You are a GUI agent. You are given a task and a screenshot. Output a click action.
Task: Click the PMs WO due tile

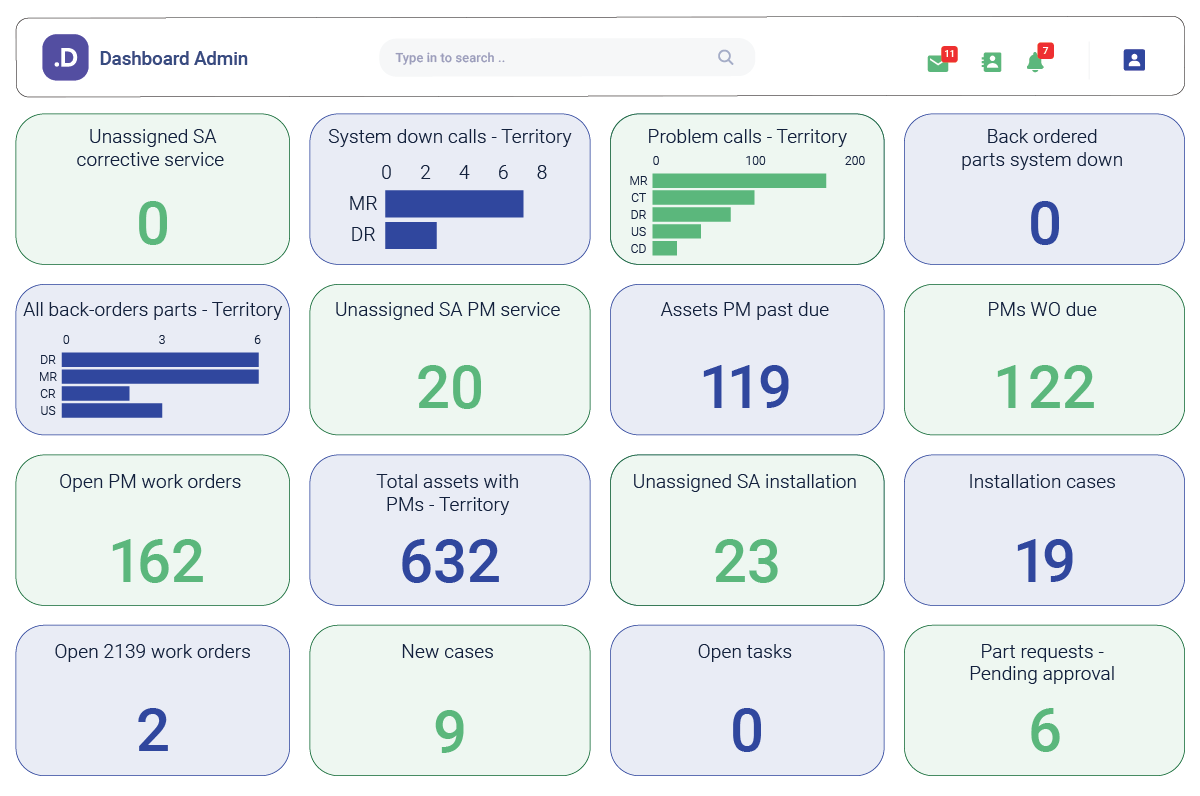coord(1044,360)
